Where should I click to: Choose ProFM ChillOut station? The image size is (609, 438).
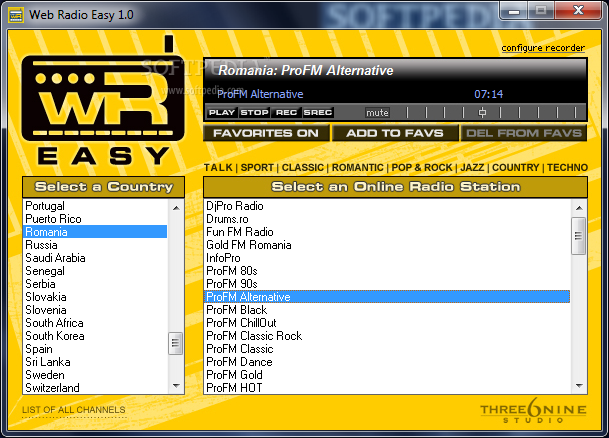(x=387, y=323)
